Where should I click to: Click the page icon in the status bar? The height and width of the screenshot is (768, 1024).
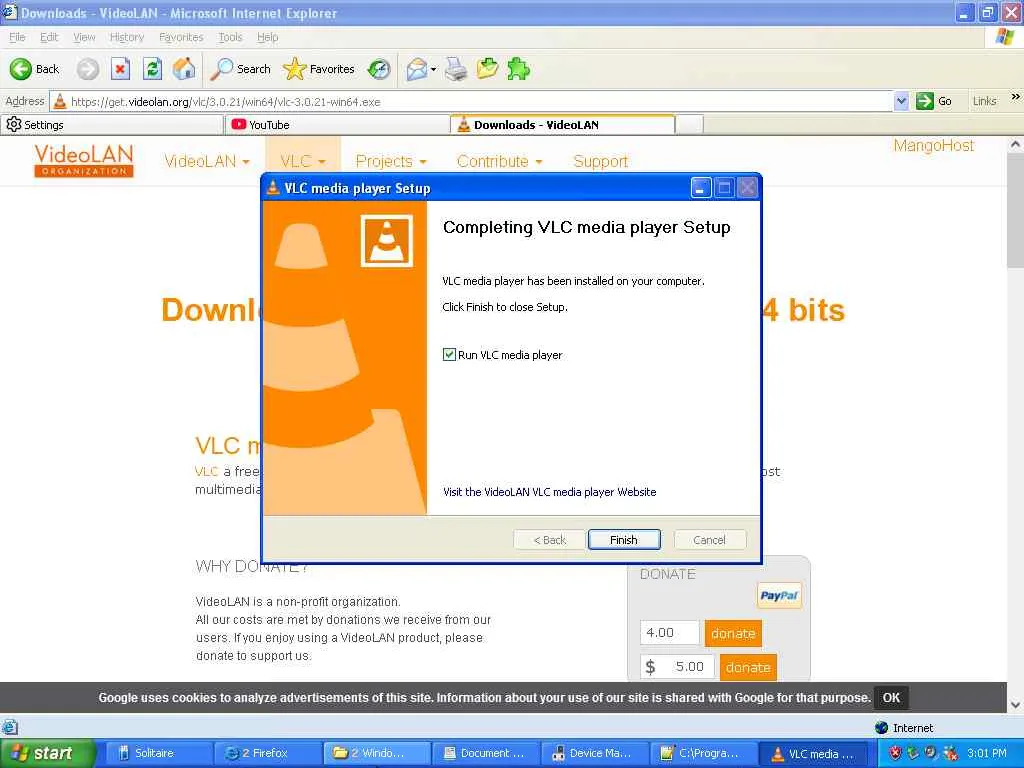click(x=9, y=728)
